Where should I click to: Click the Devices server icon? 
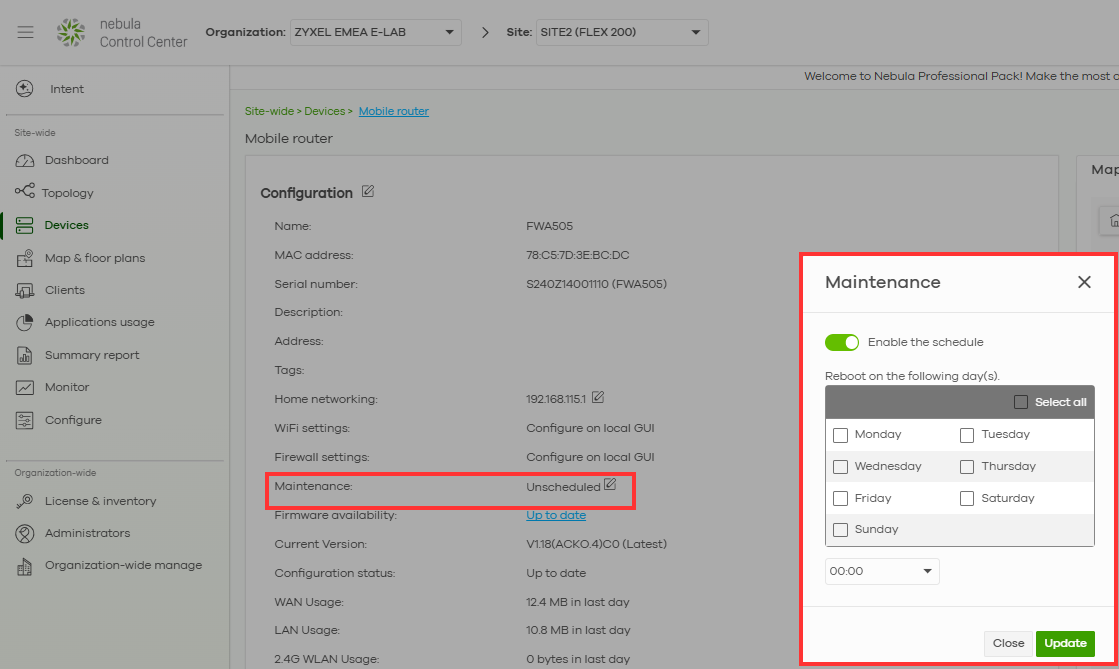(x=24, y=226)
